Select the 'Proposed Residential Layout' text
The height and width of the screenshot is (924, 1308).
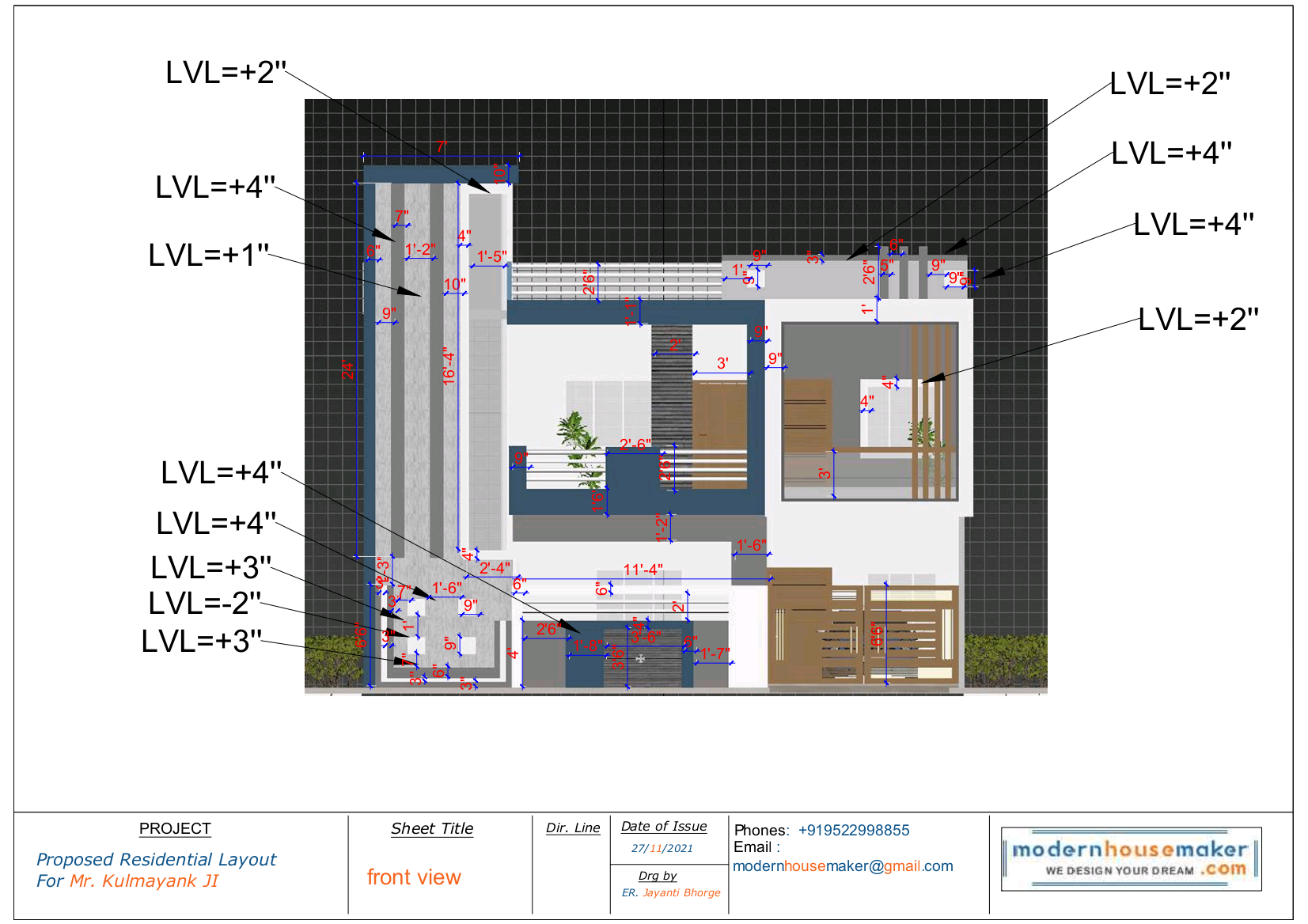tap(157, 859)
